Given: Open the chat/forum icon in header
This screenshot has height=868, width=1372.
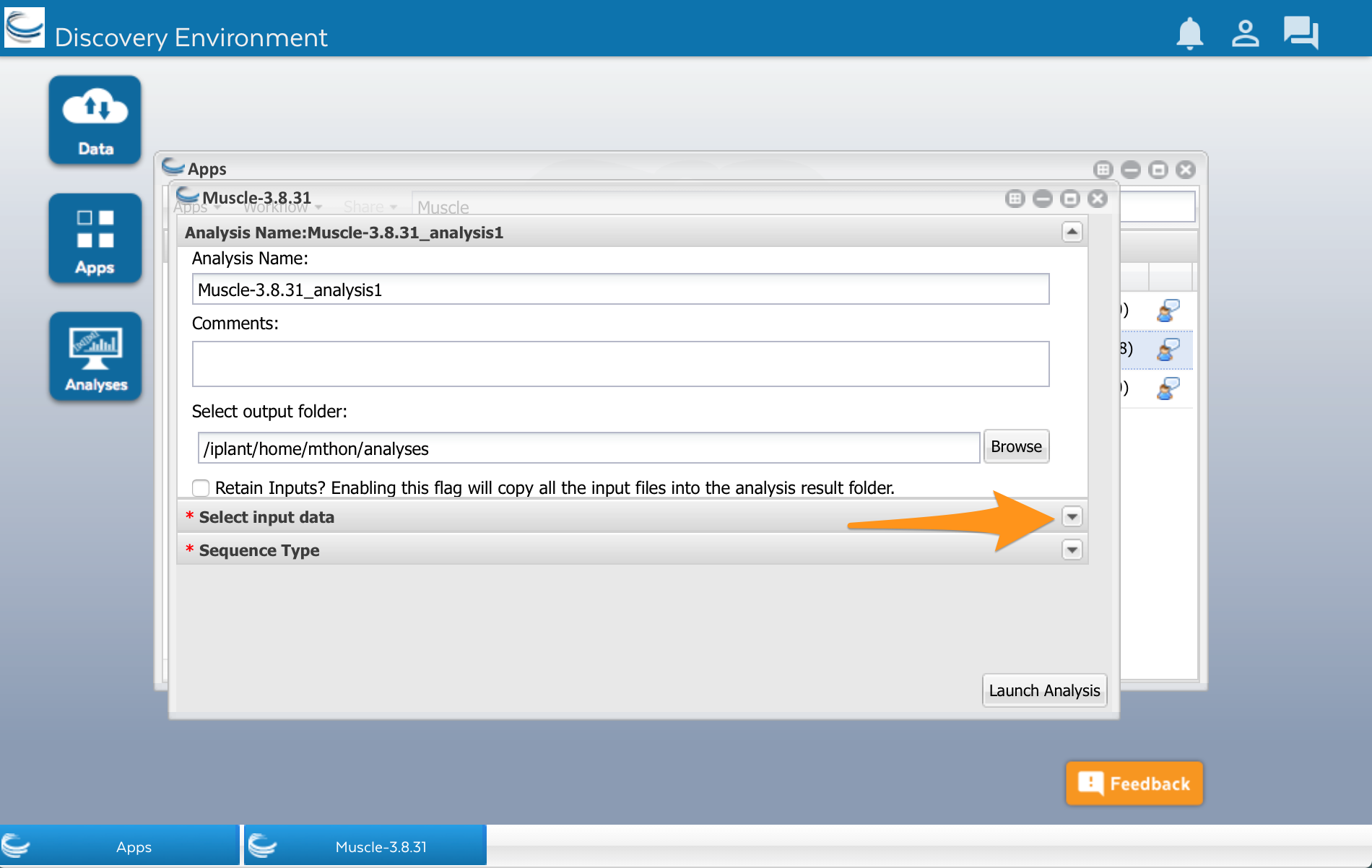Looking at the screenshot, I should pos(1301,33).
